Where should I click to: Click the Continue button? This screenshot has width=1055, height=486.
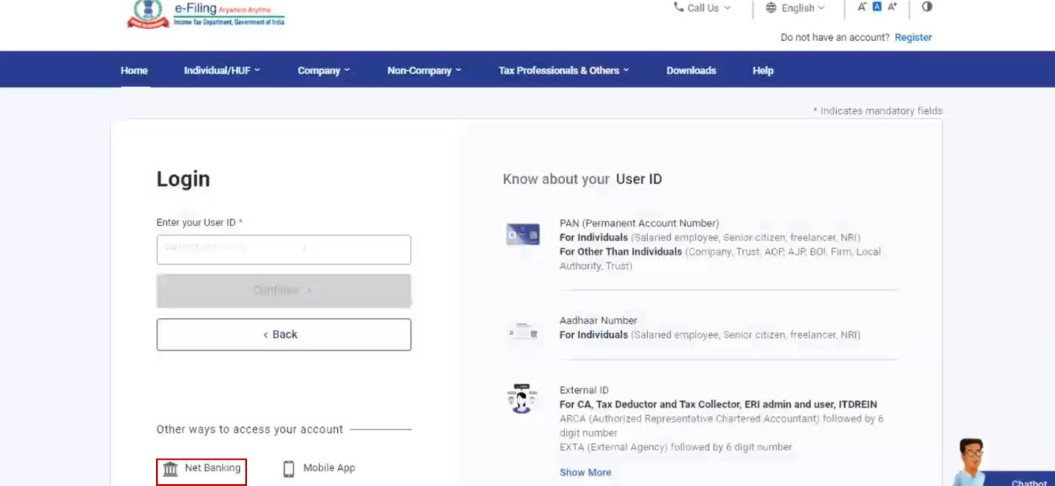coord(284,291)
